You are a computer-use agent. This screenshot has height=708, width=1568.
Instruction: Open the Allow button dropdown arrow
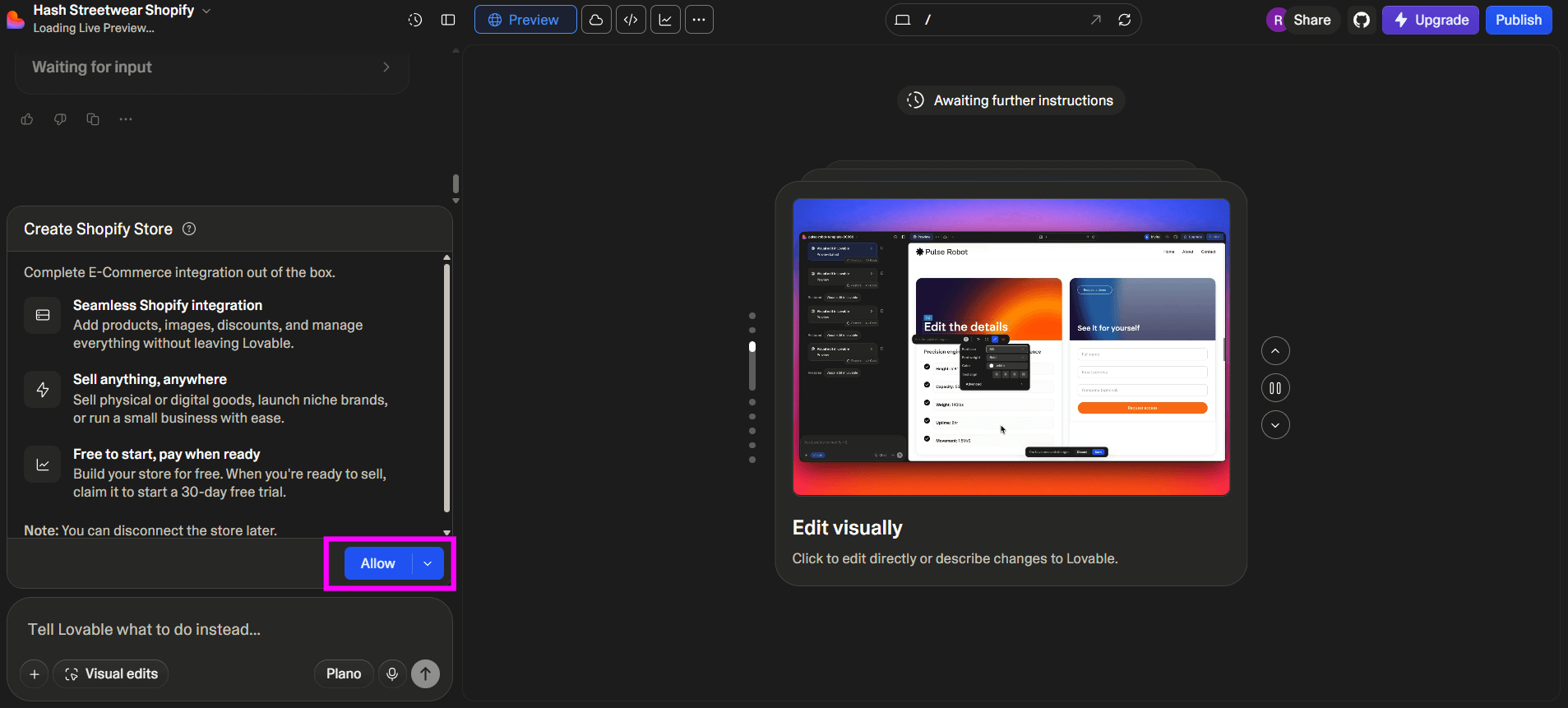click(x=428, y=563)
